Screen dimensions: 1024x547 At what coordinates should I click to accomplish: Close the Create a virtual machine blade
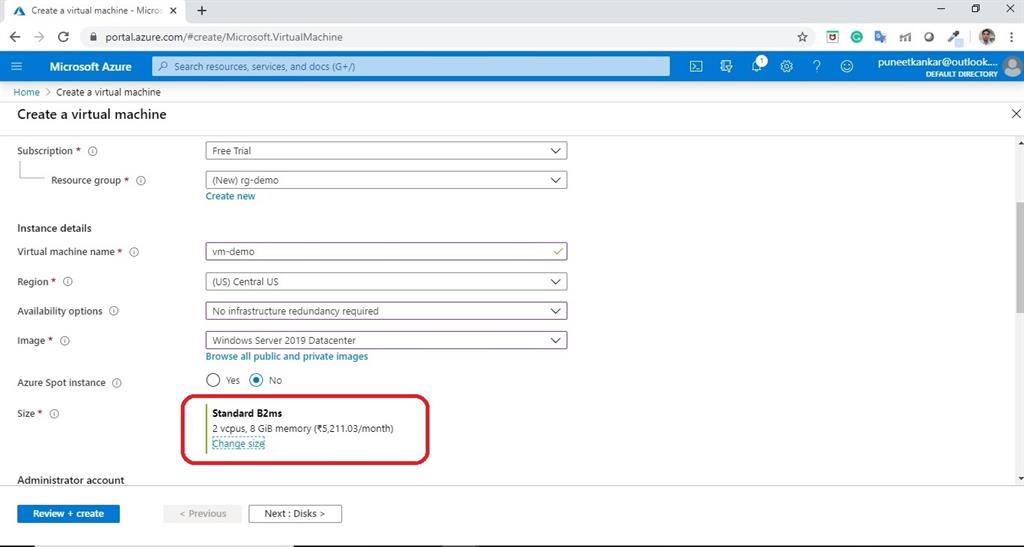tap(1016, 114)
